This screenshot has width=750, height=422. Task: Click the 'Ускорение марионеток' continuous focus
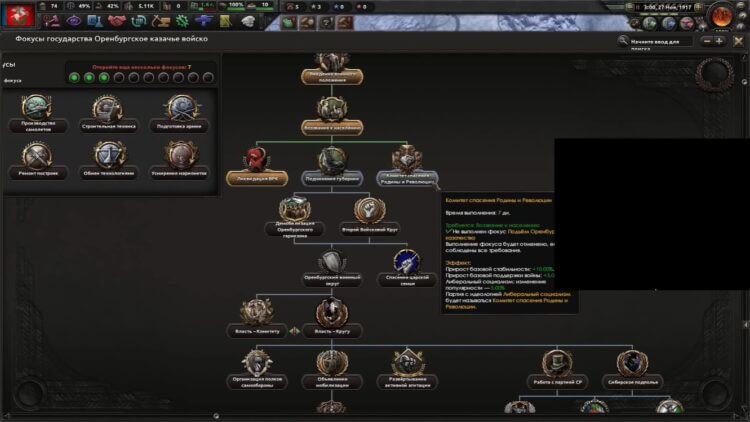tap(179, 161)
